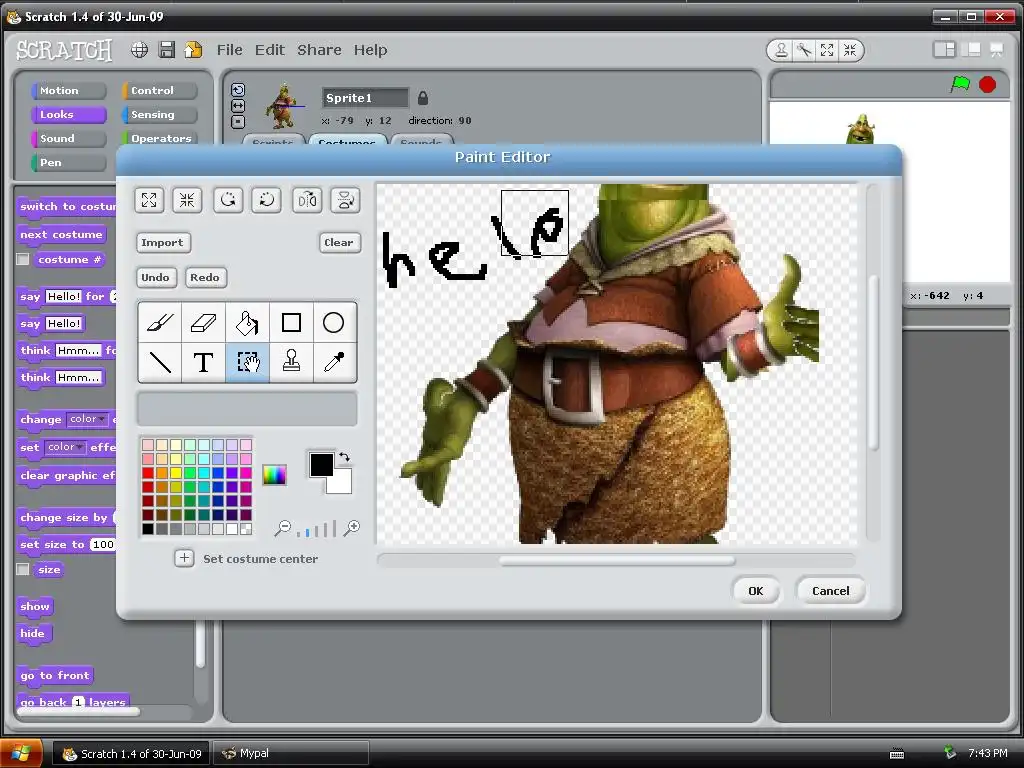Select the Stamp tool
Screen dimensions: 1024x768
(x=291, y=362)
